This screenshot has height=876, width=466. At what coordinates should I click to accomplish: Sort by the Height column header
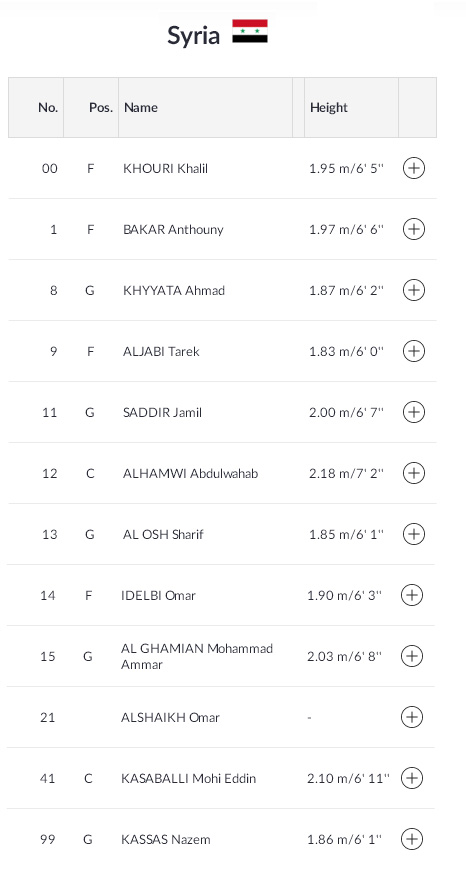coord(329,108)
